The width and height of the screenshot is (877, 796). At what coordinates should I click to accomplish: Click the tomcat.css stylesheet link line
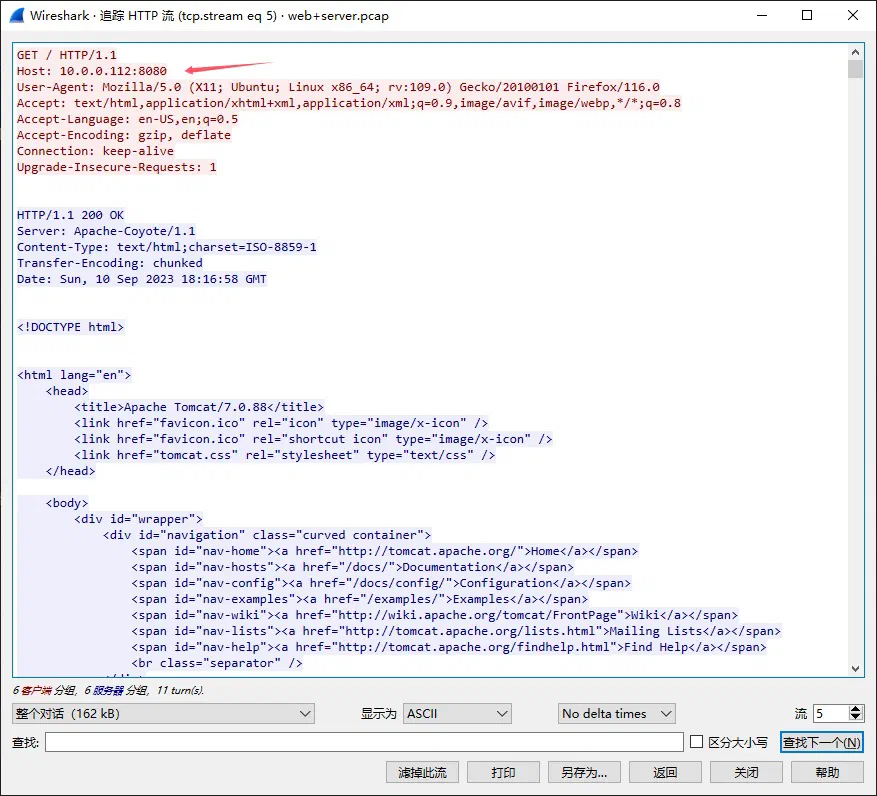(x=285, y=455)
